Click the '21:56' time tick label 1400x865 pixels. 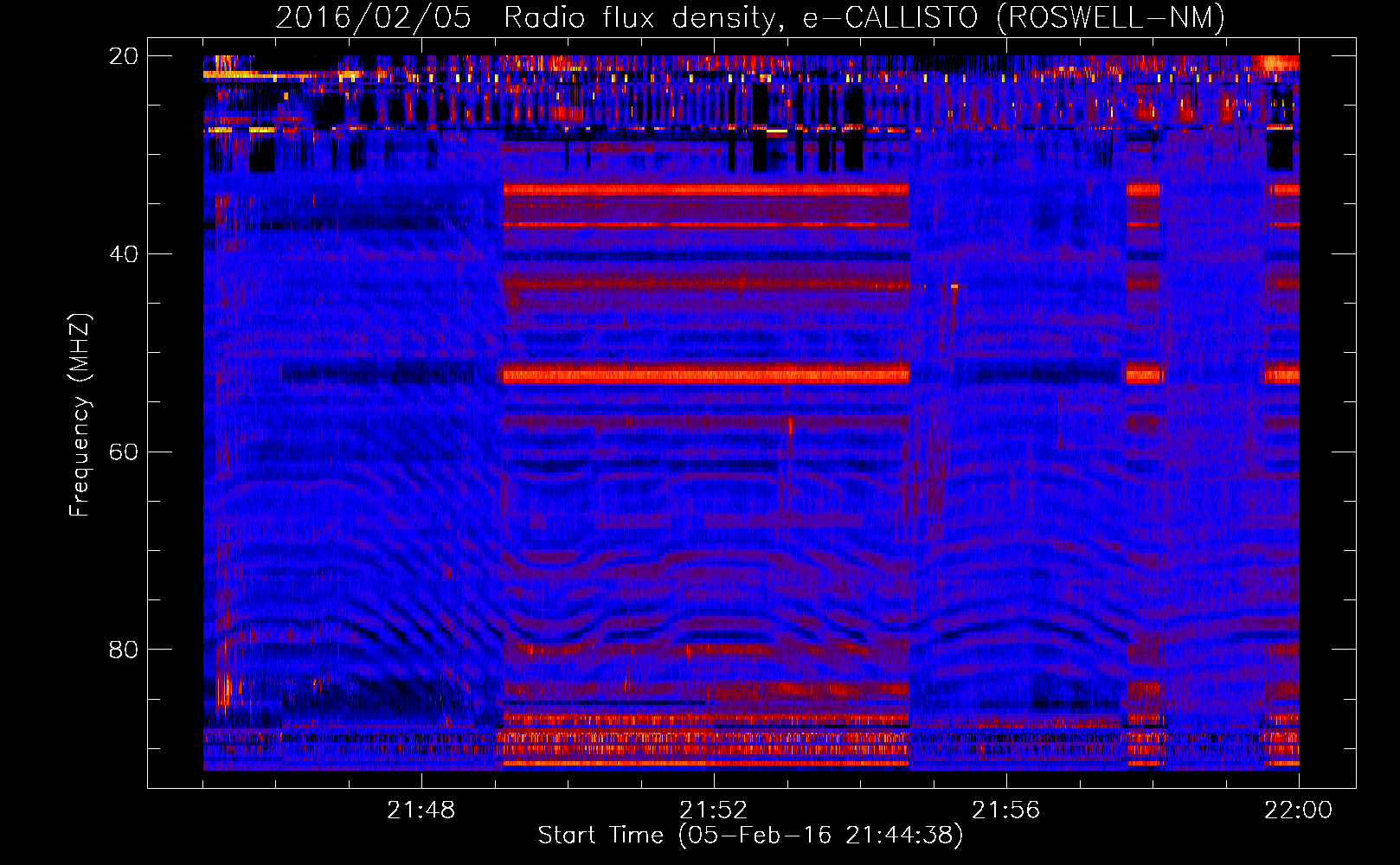point(1006,811)
